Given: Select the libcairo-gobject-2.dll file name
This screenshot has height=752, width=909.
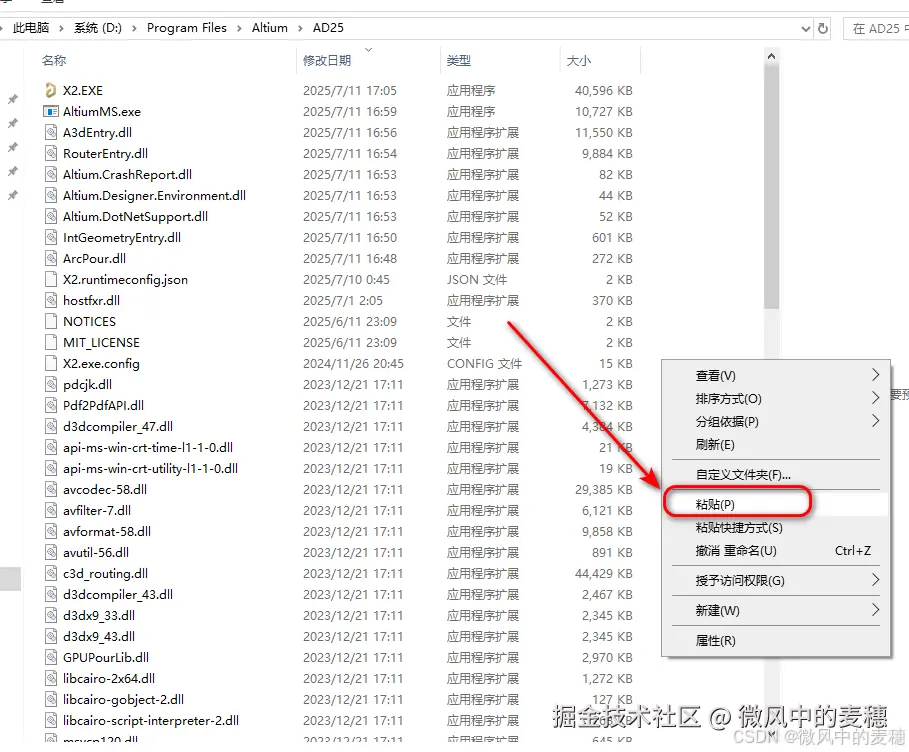Looking at the screenshot, I should pos(123,700).
